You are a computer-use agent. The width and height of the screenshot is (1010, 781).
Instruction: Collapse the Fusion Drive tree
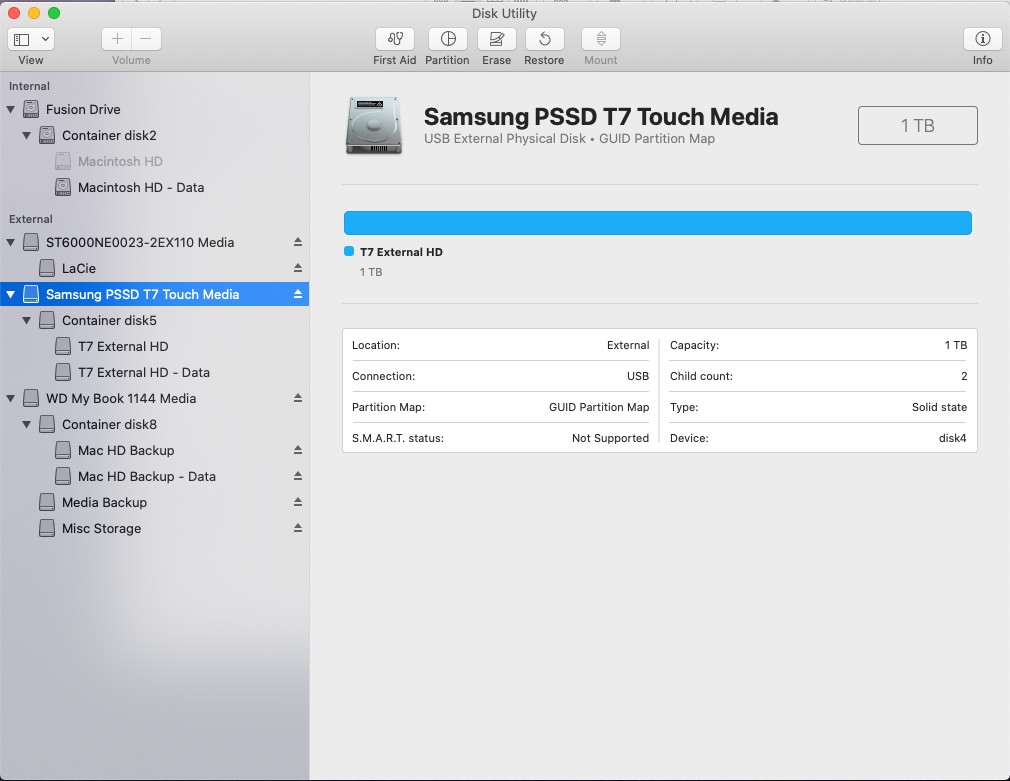(10, 110)
